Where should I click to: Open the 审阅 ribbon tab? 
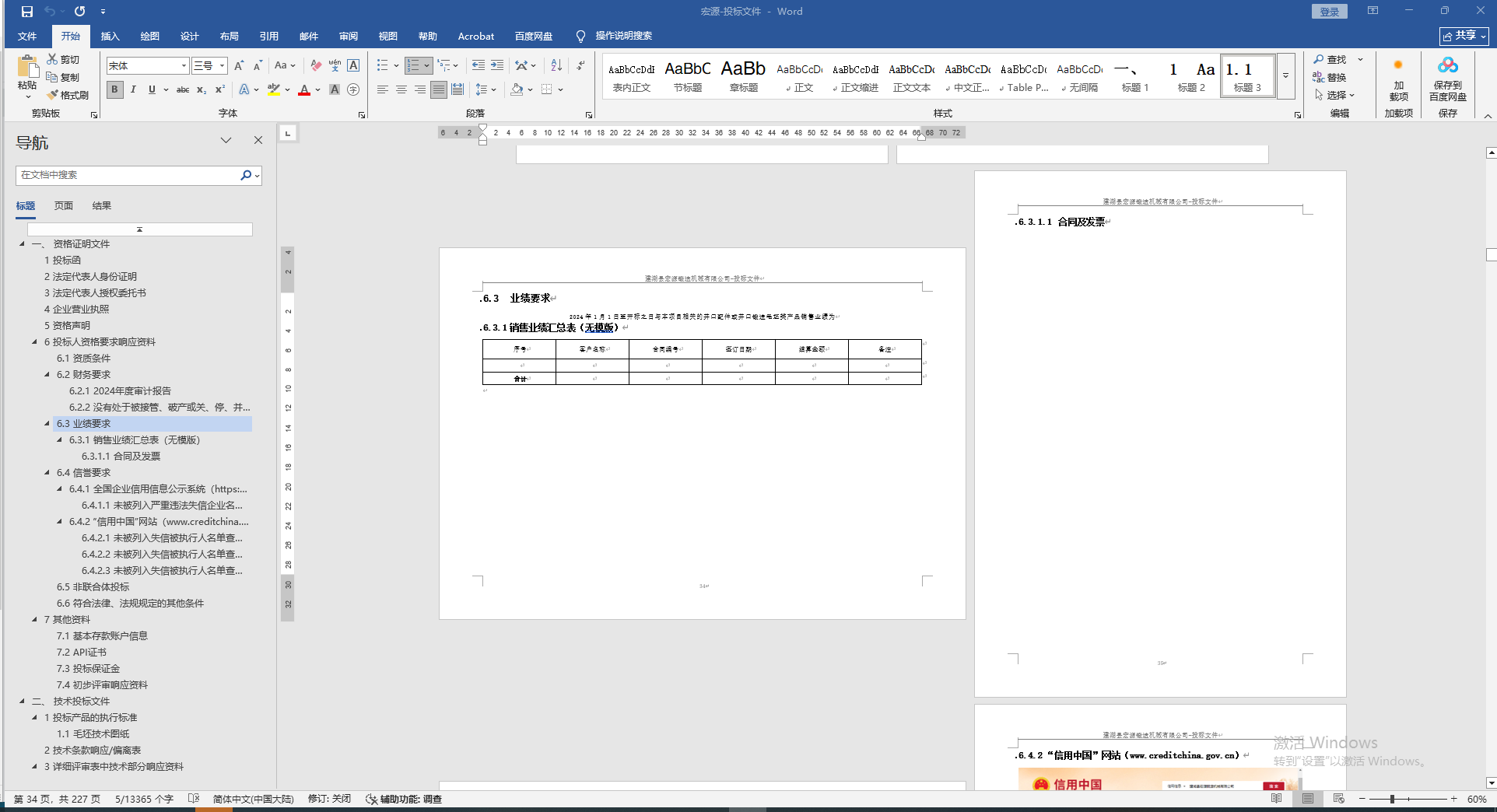tap(348, 36)
